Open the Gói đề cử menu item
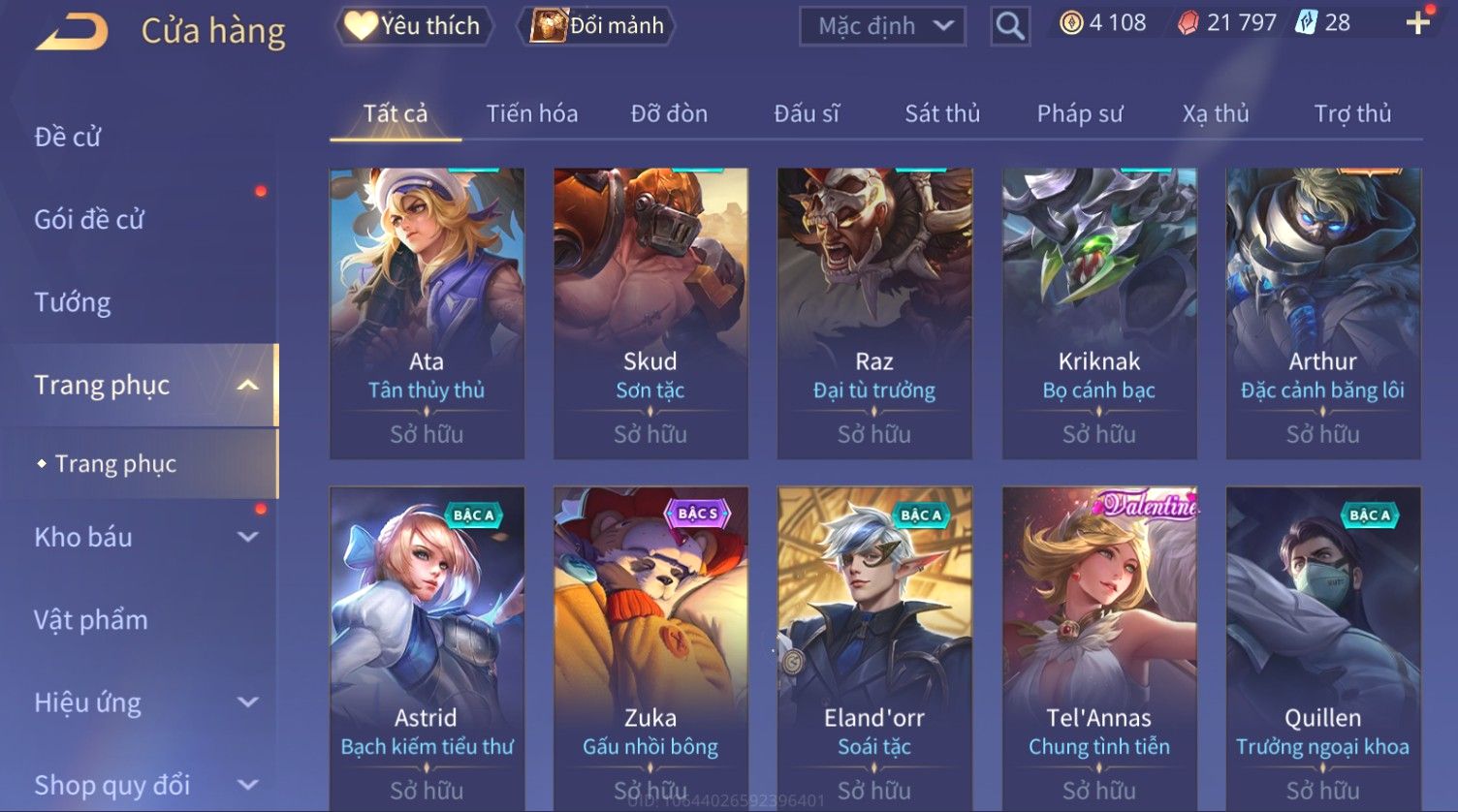 pyautogui.click(x=89, y=220)
